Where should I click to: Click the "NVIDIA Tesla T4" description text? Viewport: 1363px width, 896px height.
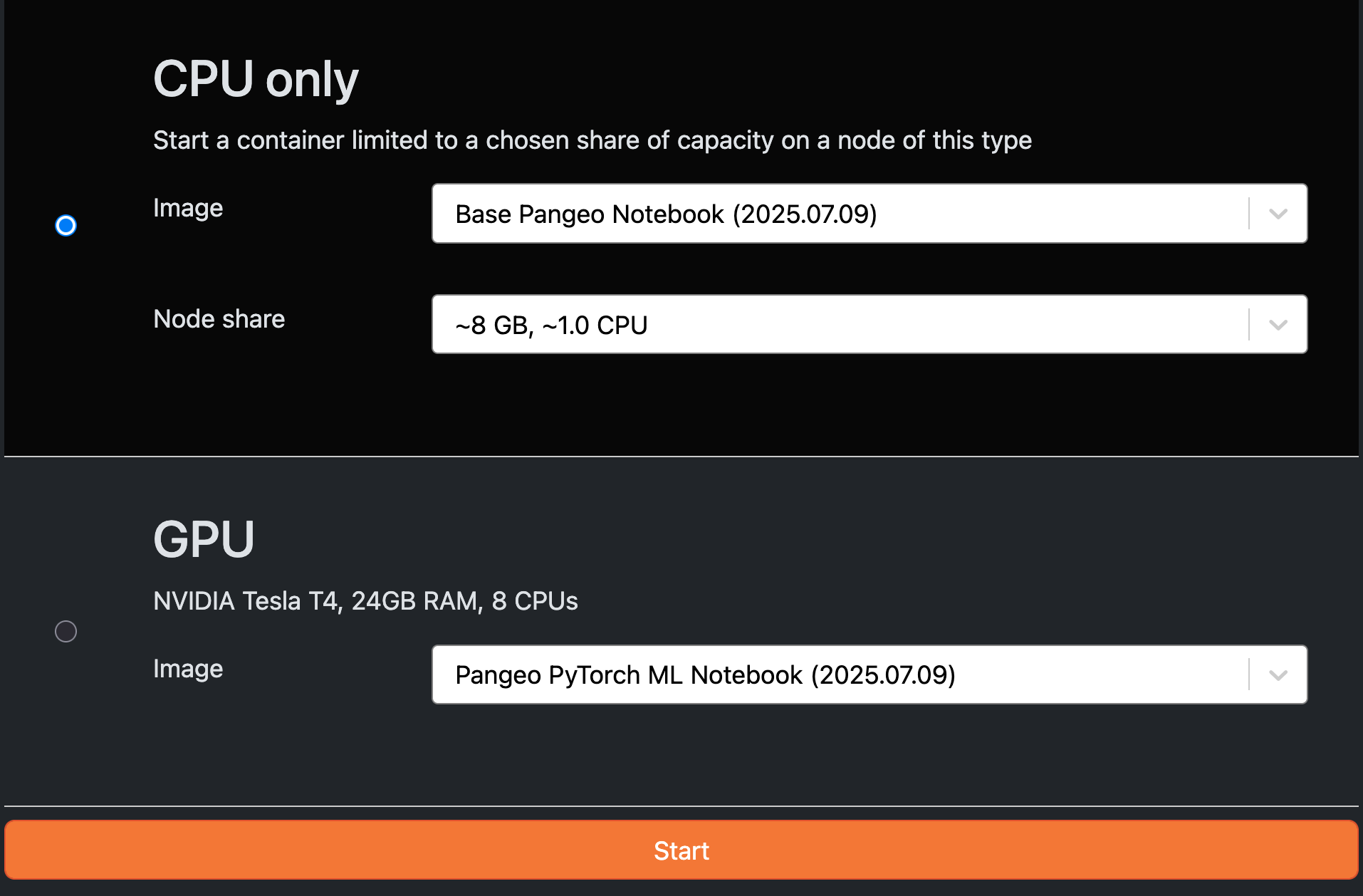click(365, 601)
